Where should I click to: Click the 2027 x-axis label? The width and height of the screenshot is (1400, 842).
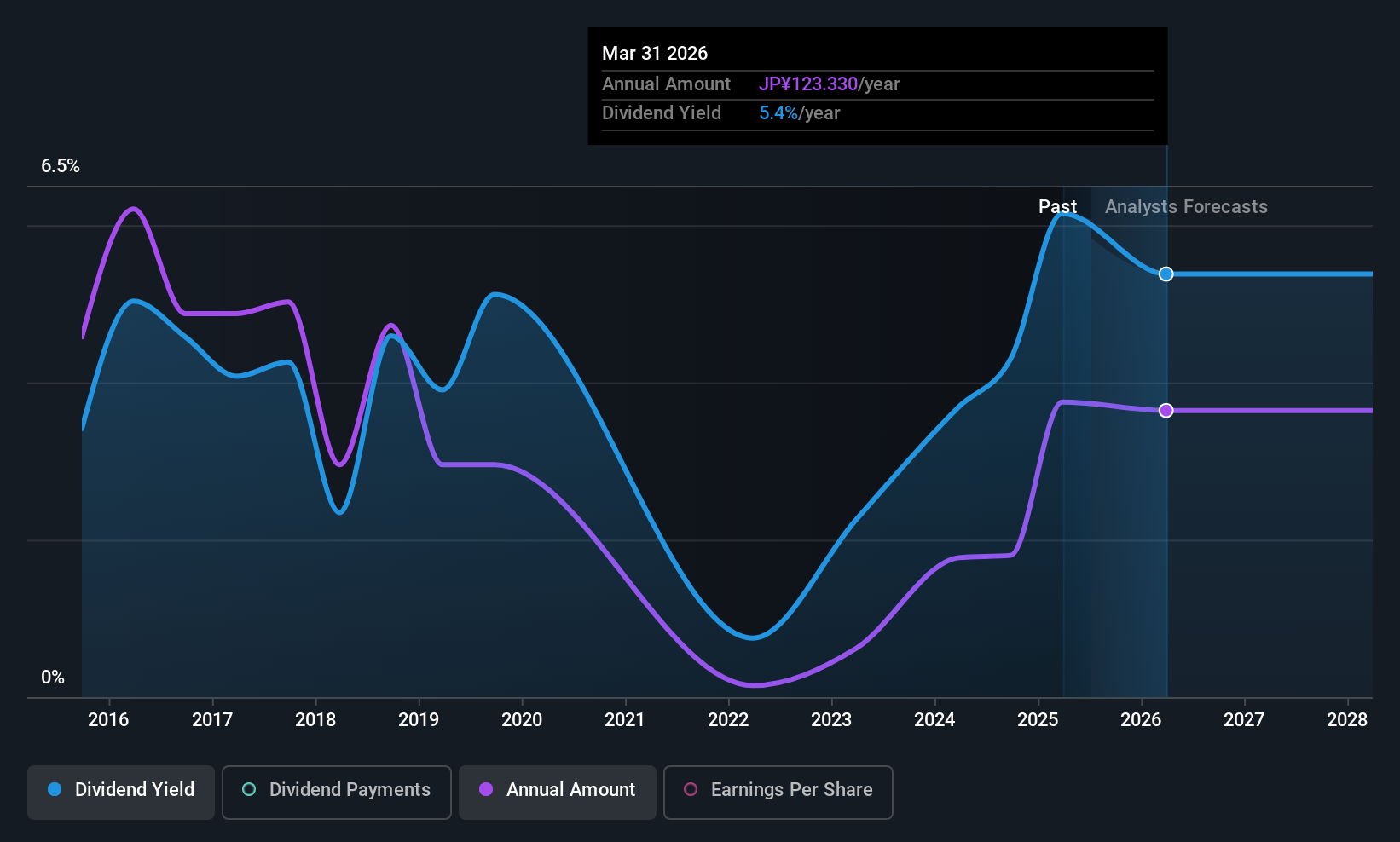click(x=1244, y=719)
